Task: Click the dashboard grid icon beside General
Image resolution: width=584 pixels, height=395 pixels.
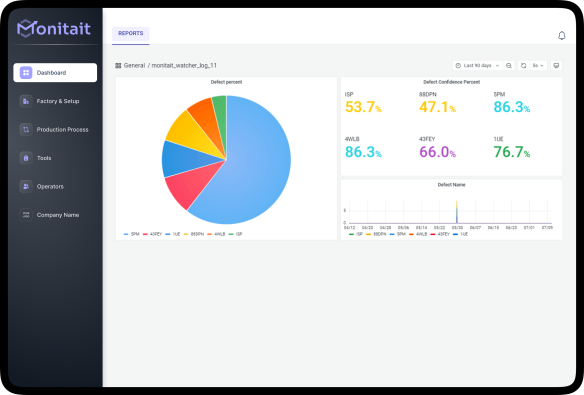Action: point(118,66)
